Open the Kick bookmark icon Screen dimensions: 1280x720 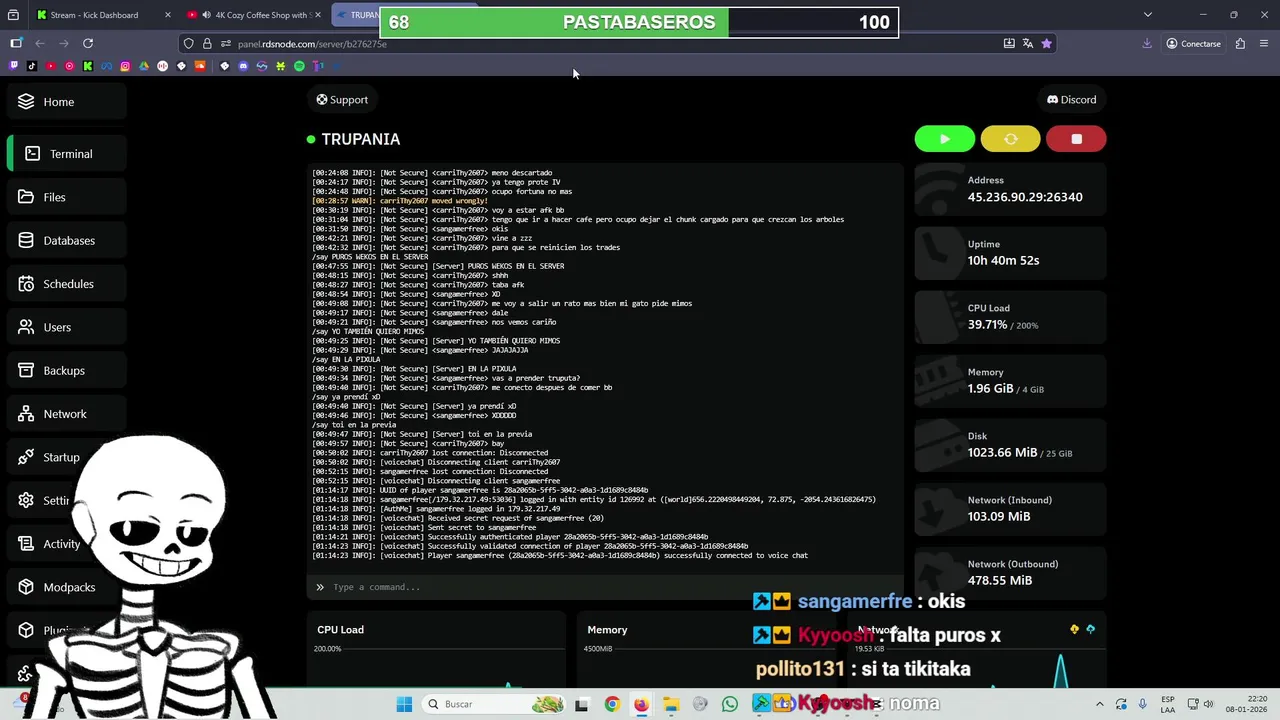coord(88,66)
